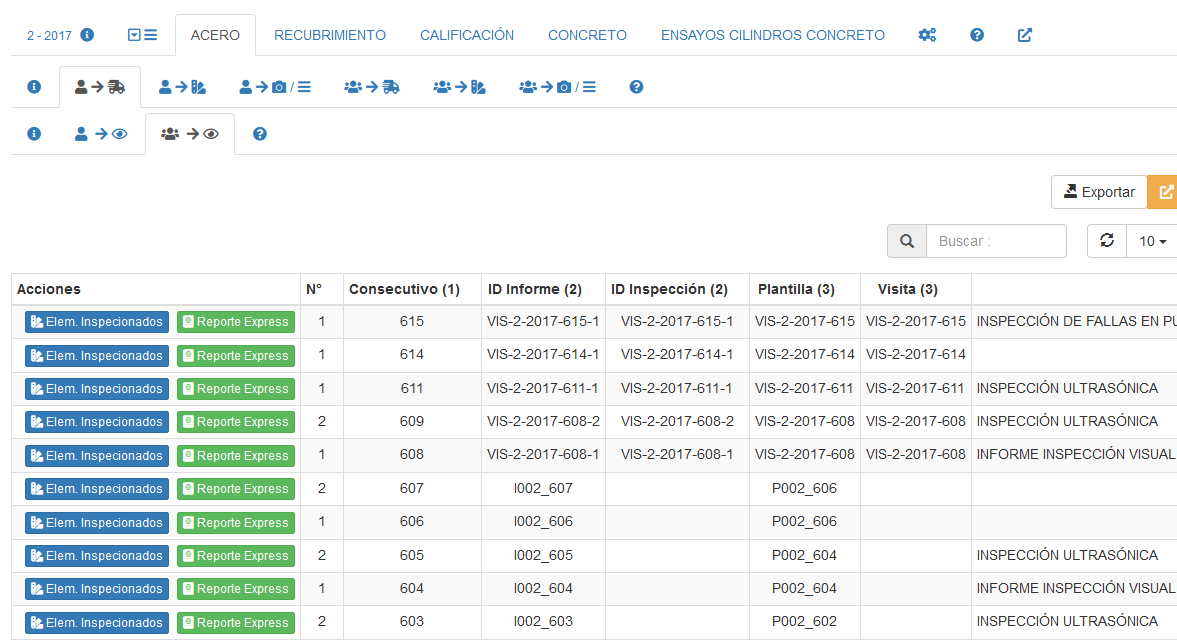Image resolution: width=1177 pixels, height=644 pixels.
Task: Select the group-to-eye view tab
Action: point(190,134)
